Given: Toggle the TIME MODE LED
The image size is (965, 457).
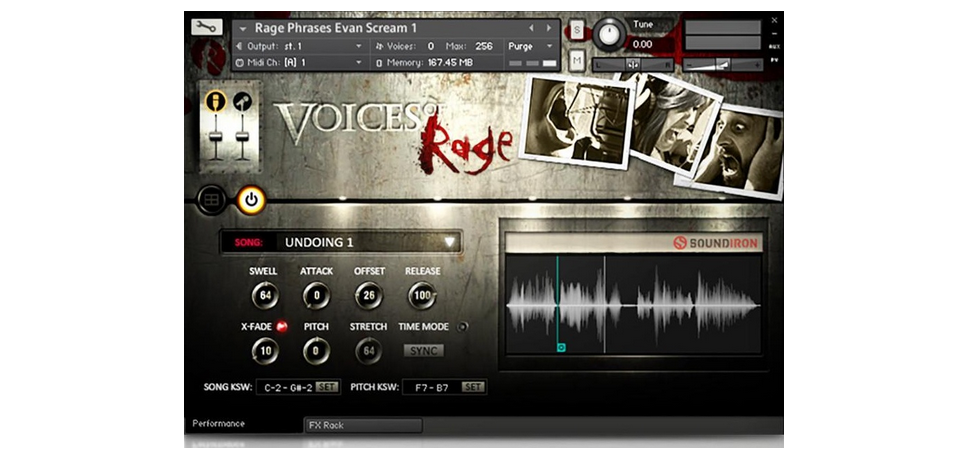Looking at the screenshot, I should pos(463,327).
